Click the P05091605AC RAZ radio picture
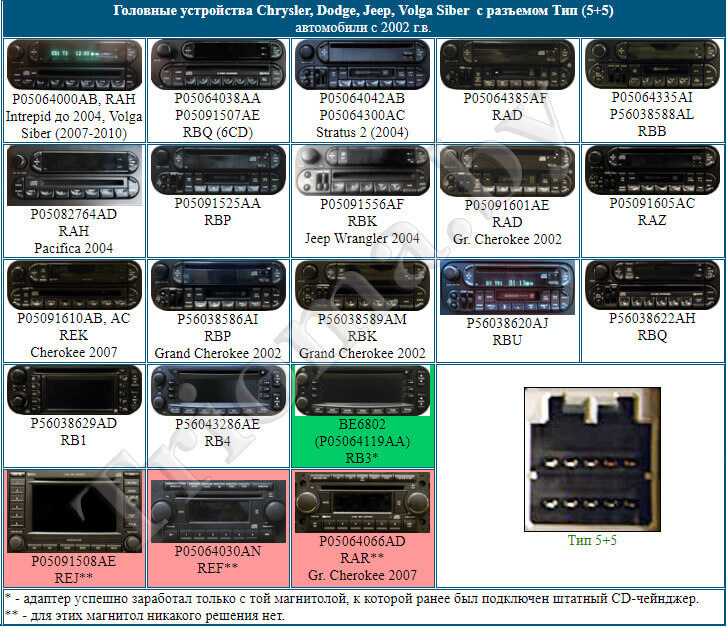727x628 pixels. tap(651, 171)
